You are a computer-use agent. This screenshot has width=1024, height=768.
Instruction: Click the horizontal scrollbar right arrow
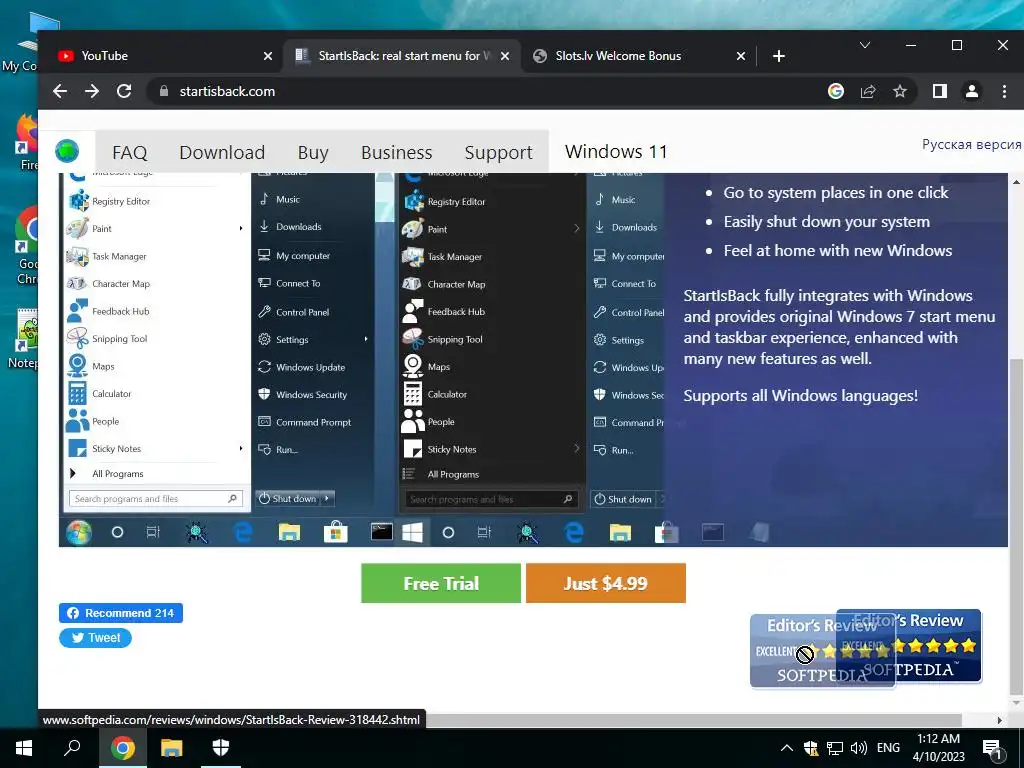999,720
